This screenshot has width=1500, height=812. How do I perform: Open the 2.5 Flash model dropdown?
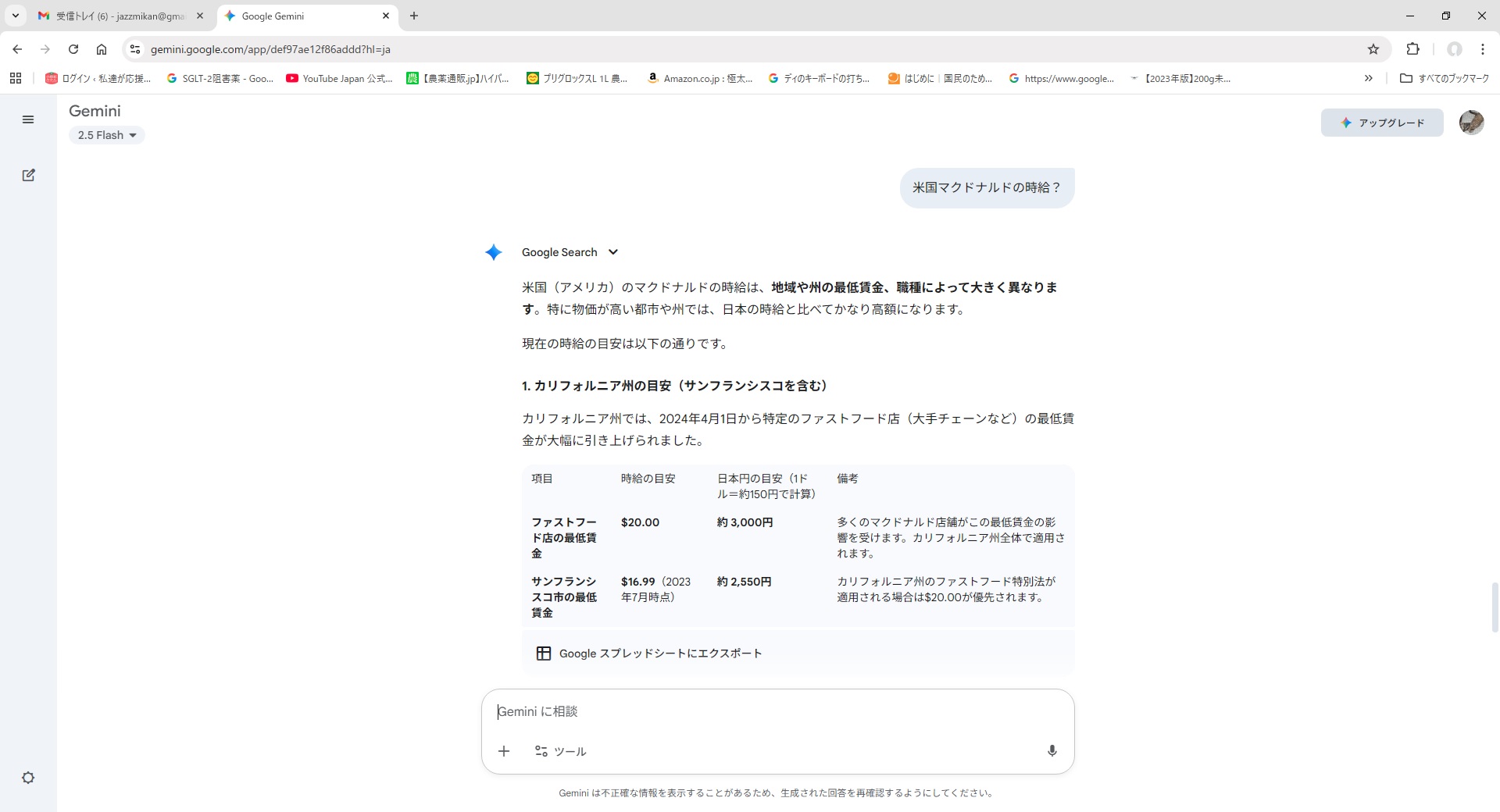[x=107, y=135]
